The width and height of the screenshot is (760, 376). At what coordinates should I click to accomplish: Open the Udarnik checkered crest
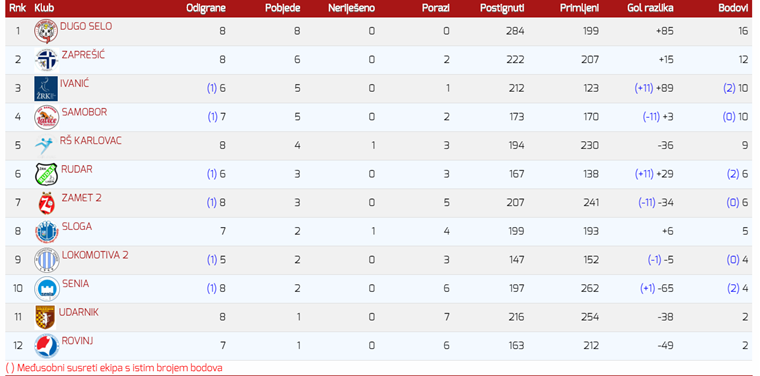coord(45,317)
